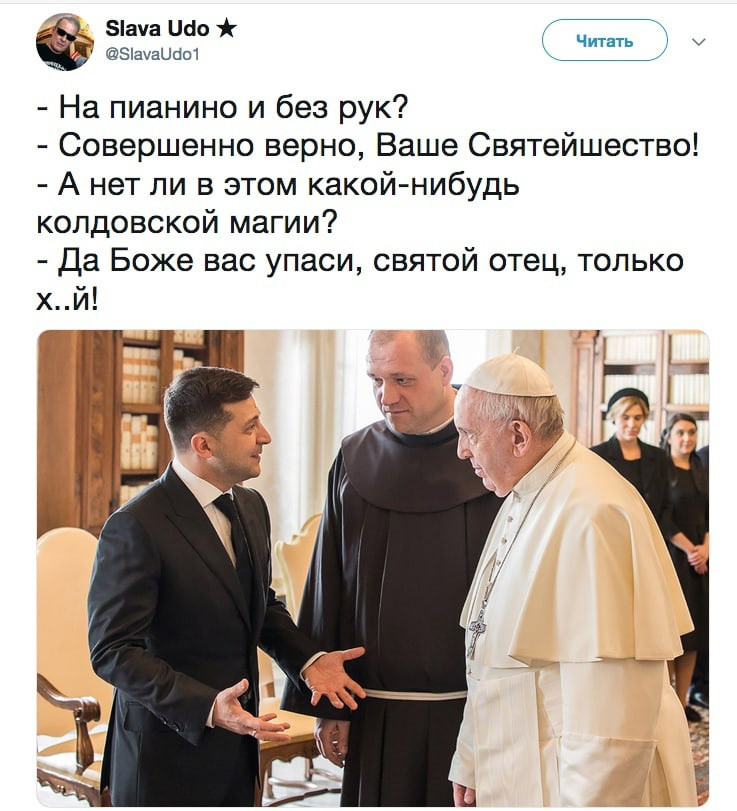Click line 'Совершенно верно, Ваше Святейшество!'
Screen dimensions: 737x811
pos(368,146)
